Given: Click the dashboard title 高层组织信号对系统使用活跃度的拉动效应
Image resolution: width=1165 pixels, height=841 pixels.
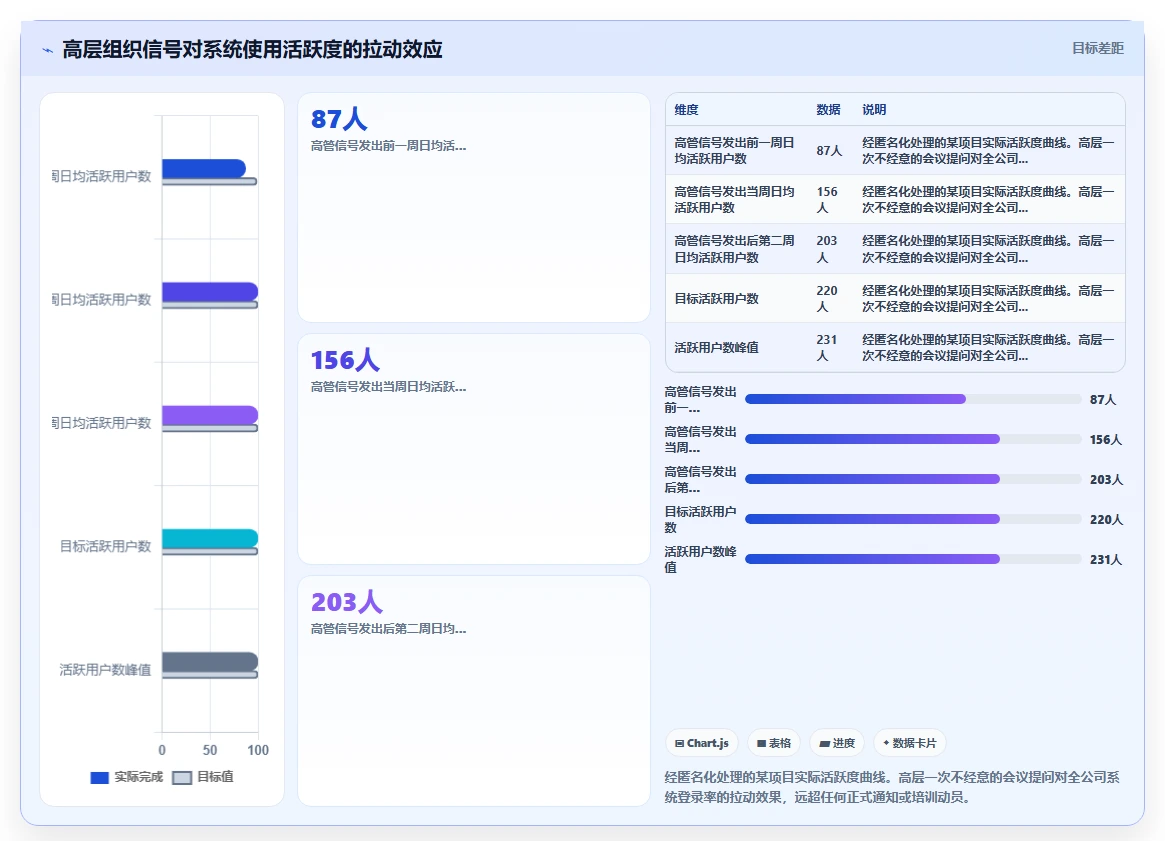Looking at the screenshot, I should [x=253, y=50].
